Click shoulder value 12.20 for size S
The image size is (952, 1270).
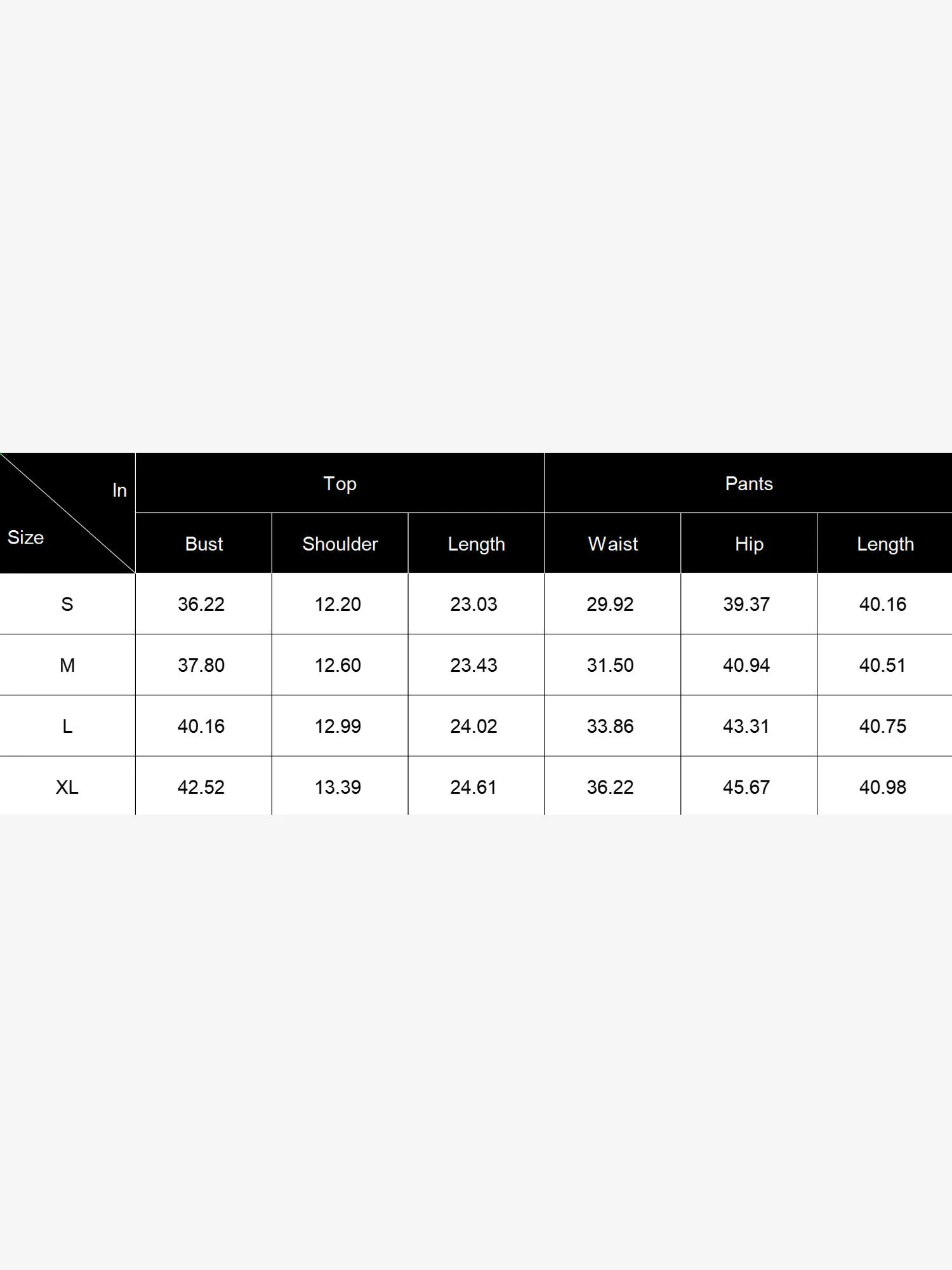[338, 604]
